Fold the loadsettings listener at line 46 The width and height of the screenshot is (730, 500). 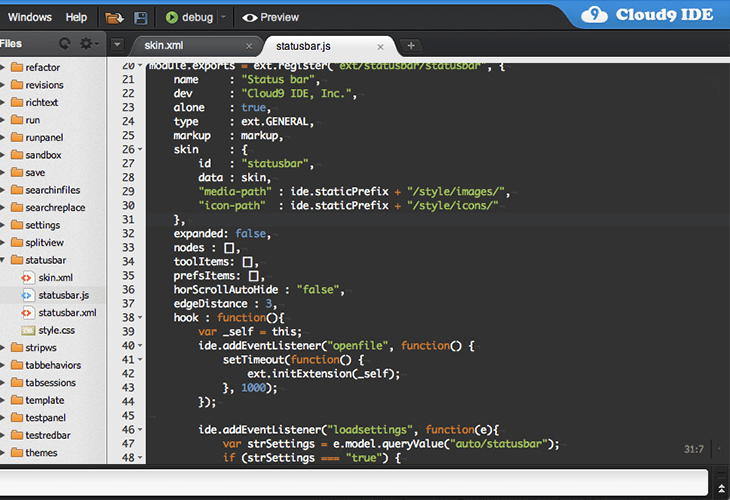(140, 430)
